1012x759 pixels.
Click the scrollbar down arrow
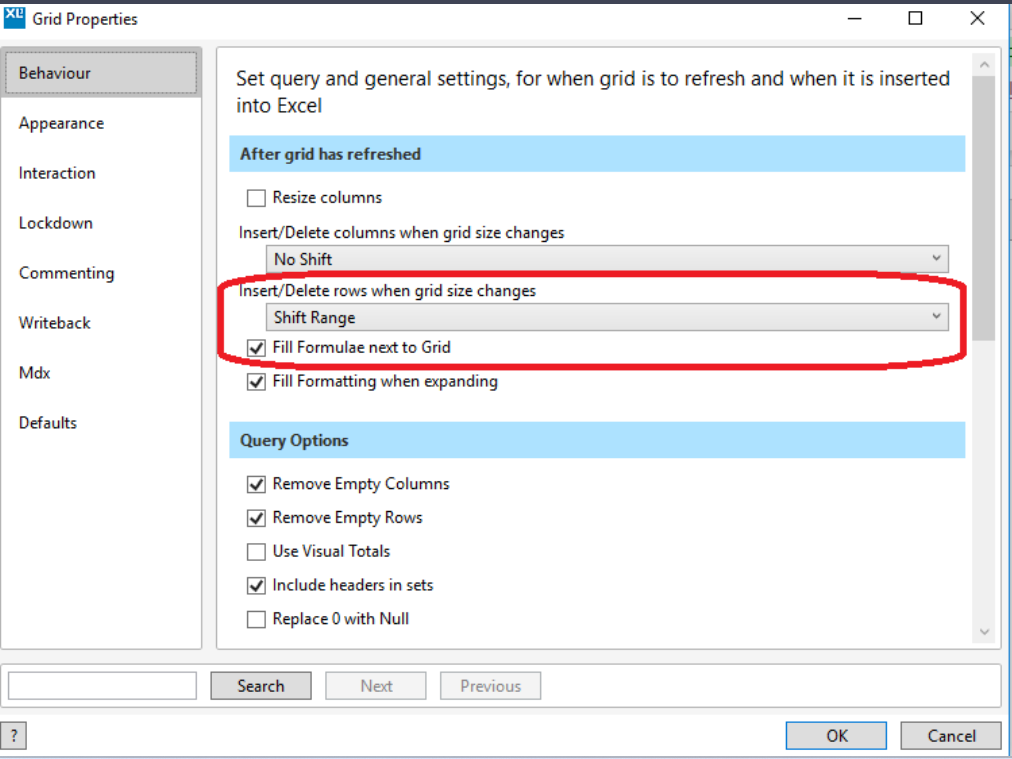[x=984, y=631]
